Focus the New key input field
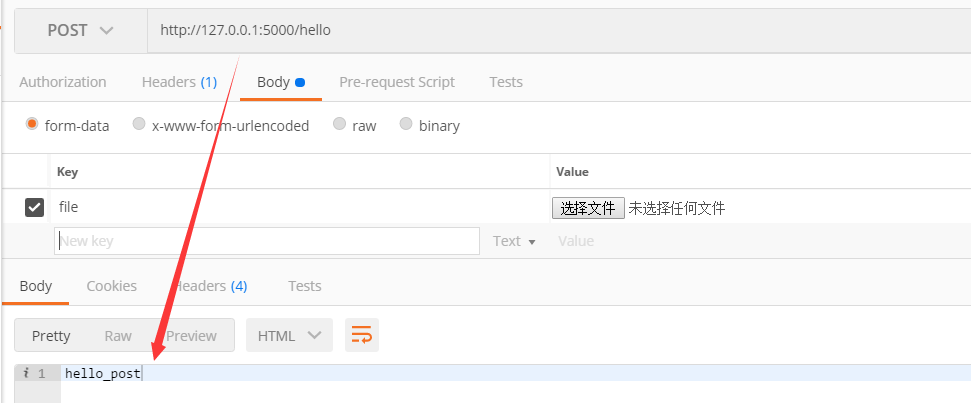 267,241
